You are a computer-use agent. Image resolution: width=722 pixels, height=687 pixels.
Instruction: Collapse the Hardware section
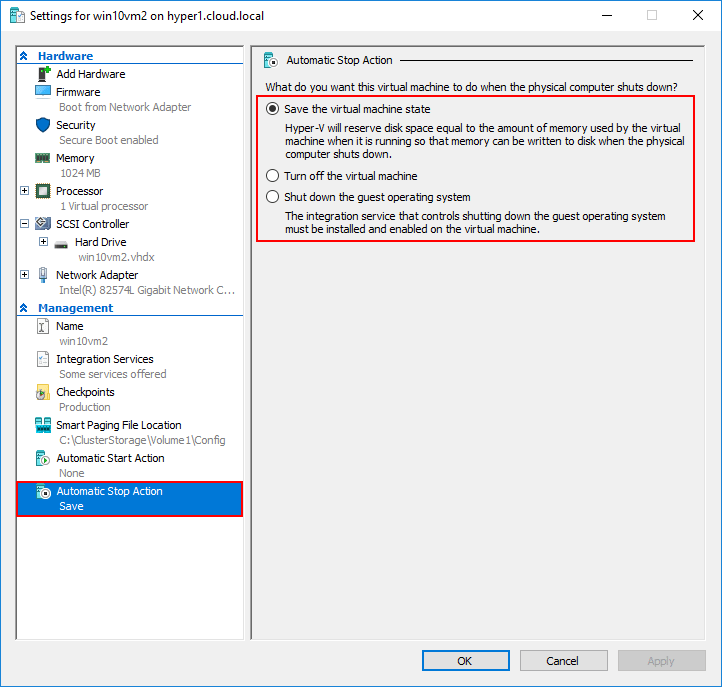pyautogui.click(x=24, y=56)
